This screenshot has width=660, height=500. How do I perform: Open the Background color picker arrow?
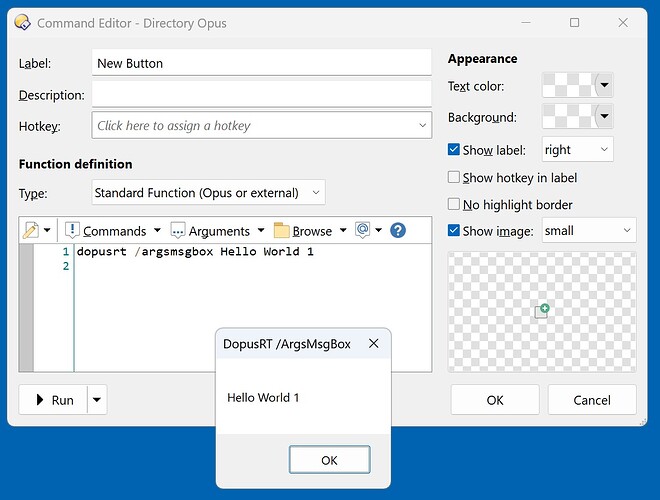[x=604, y=116]
